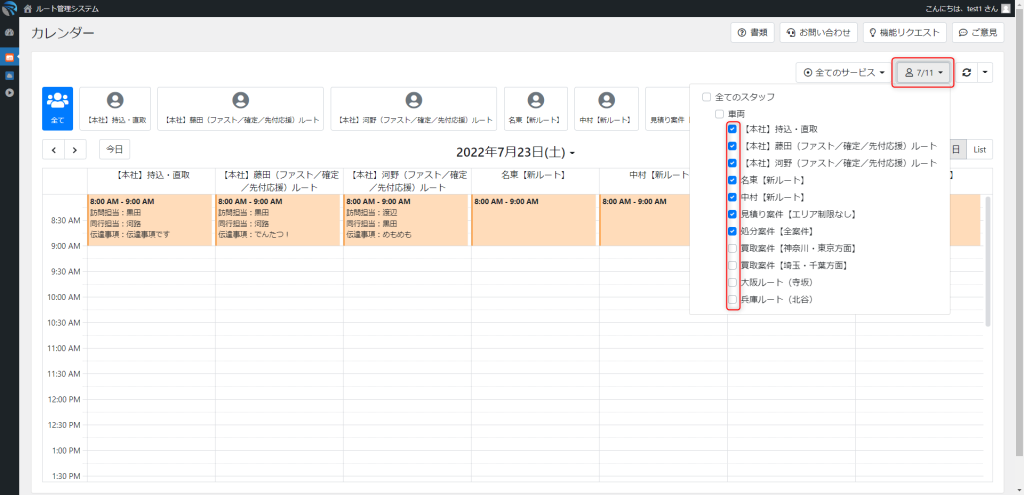Click the refresh calendar icon button

967,73
